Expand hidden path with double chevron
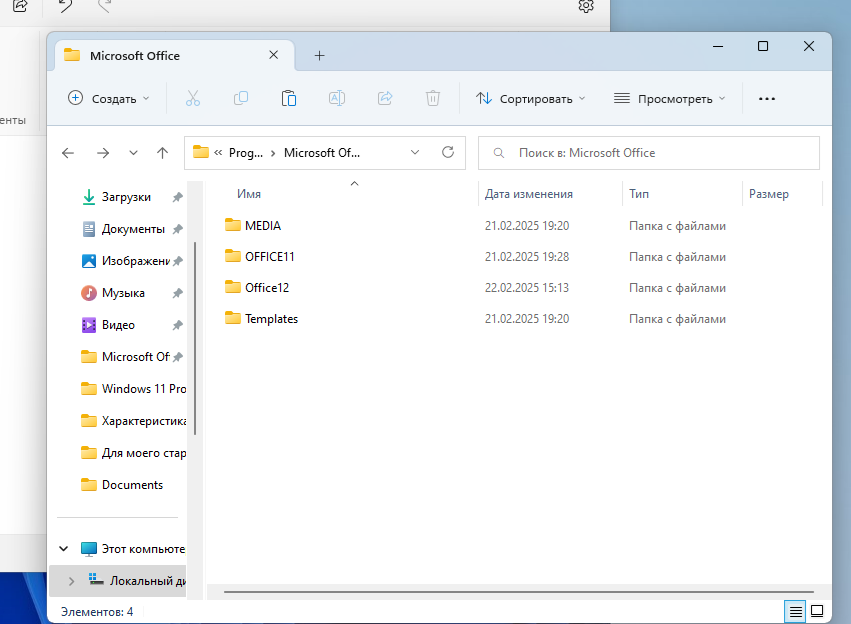Screen dimensions: 851x624 click(218, 152)
